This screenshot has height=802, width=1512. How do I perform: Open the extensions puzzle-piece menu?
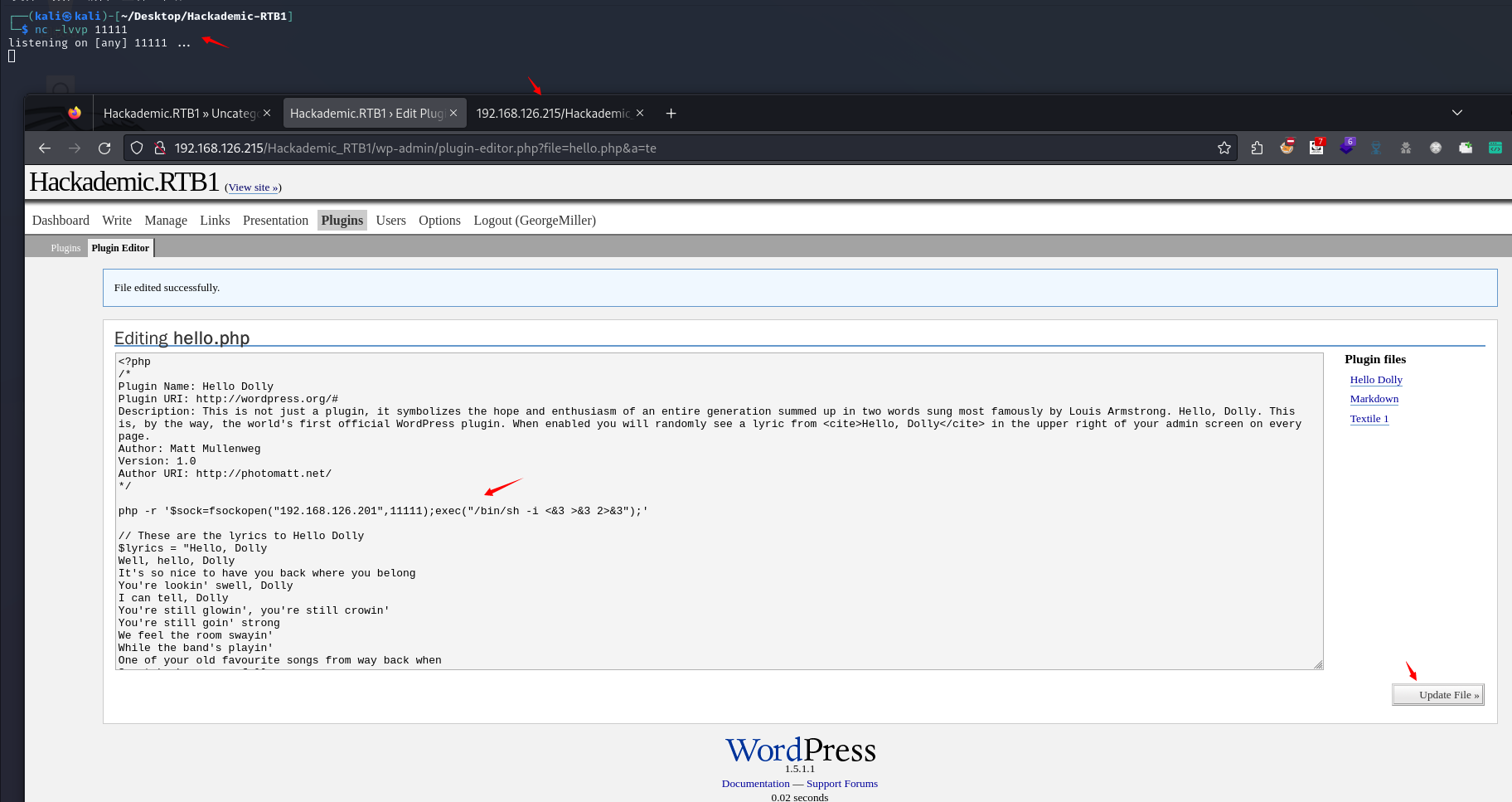tap(1257, 148)
